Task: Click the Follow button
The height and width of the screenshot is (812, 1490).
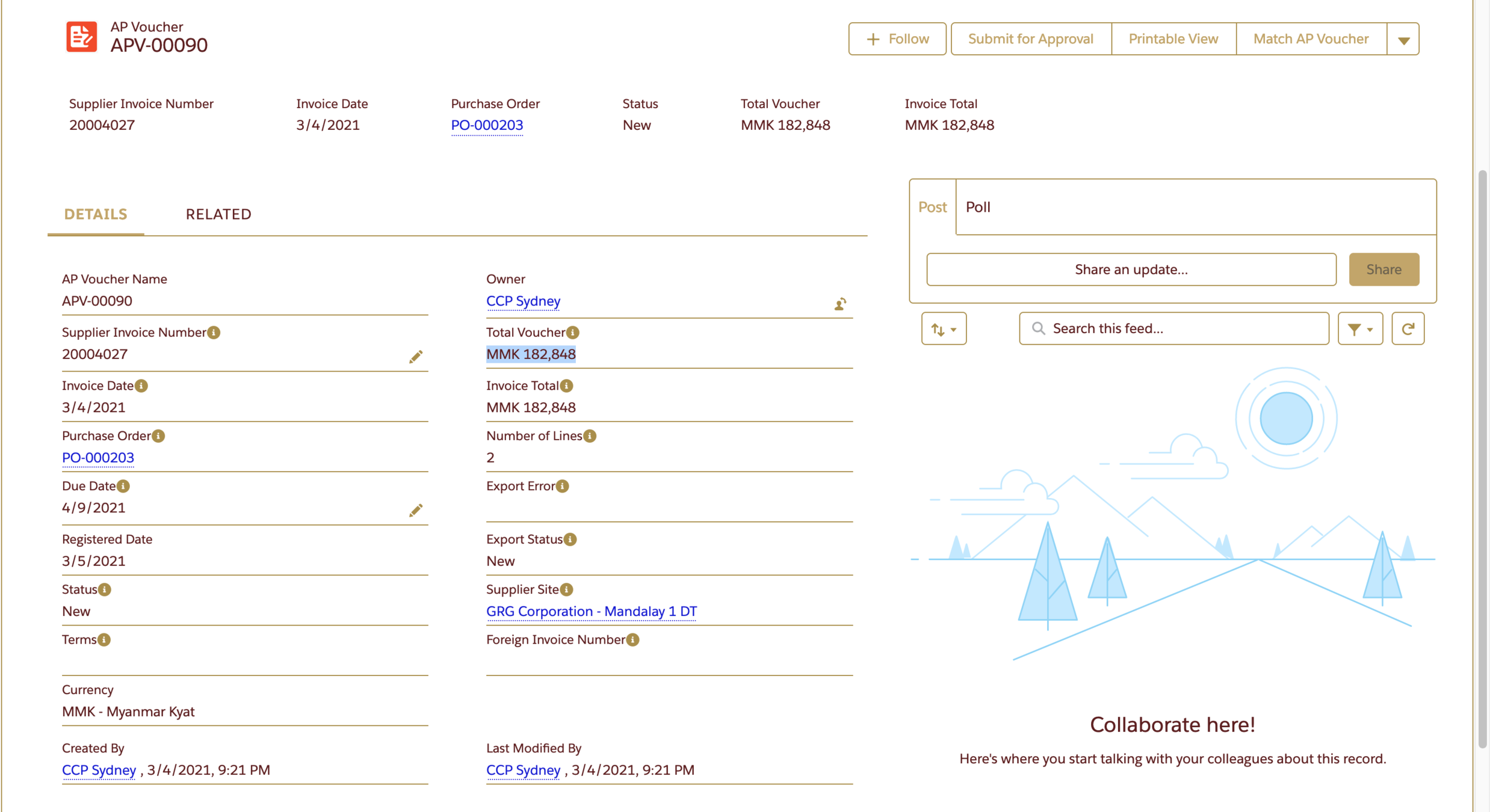Action: tap(897, 39)
